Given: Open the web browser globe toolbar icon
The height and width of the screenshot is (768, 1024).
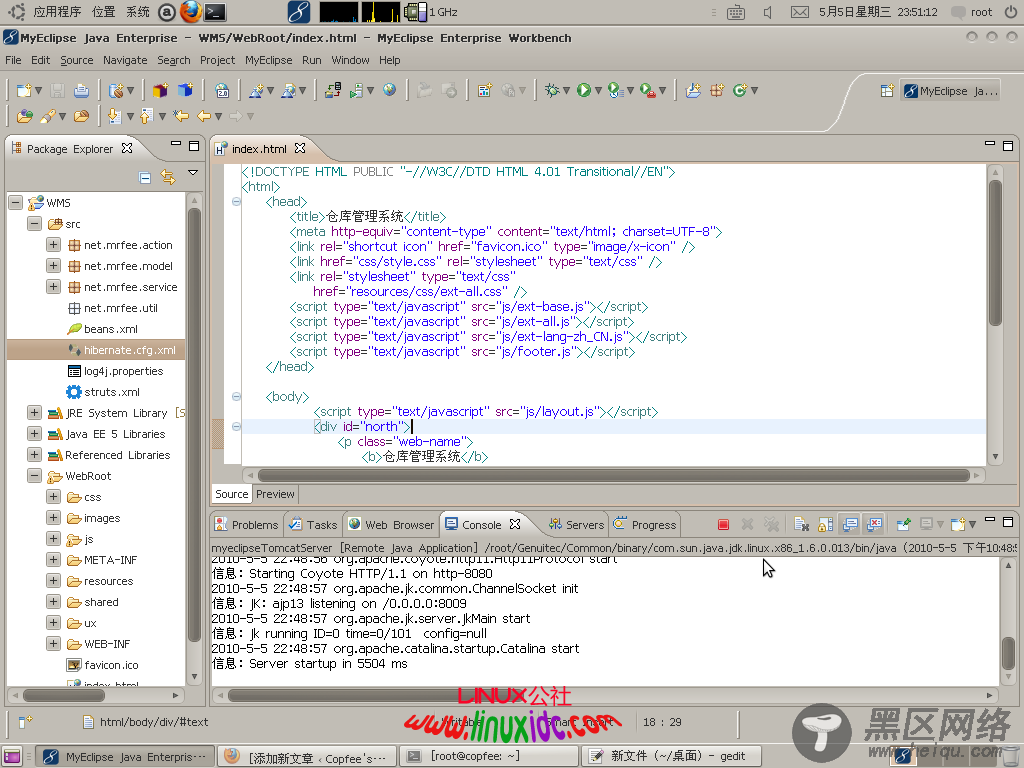Looking at the screenshot, I should [x=389, y=90].
